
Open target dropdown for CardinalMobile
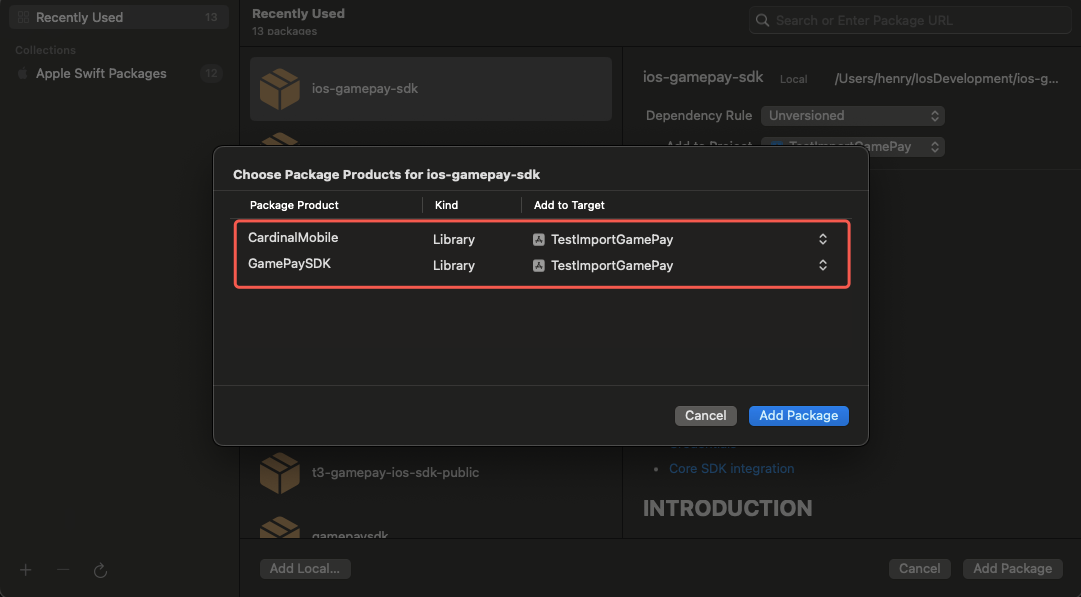(822, 239)
